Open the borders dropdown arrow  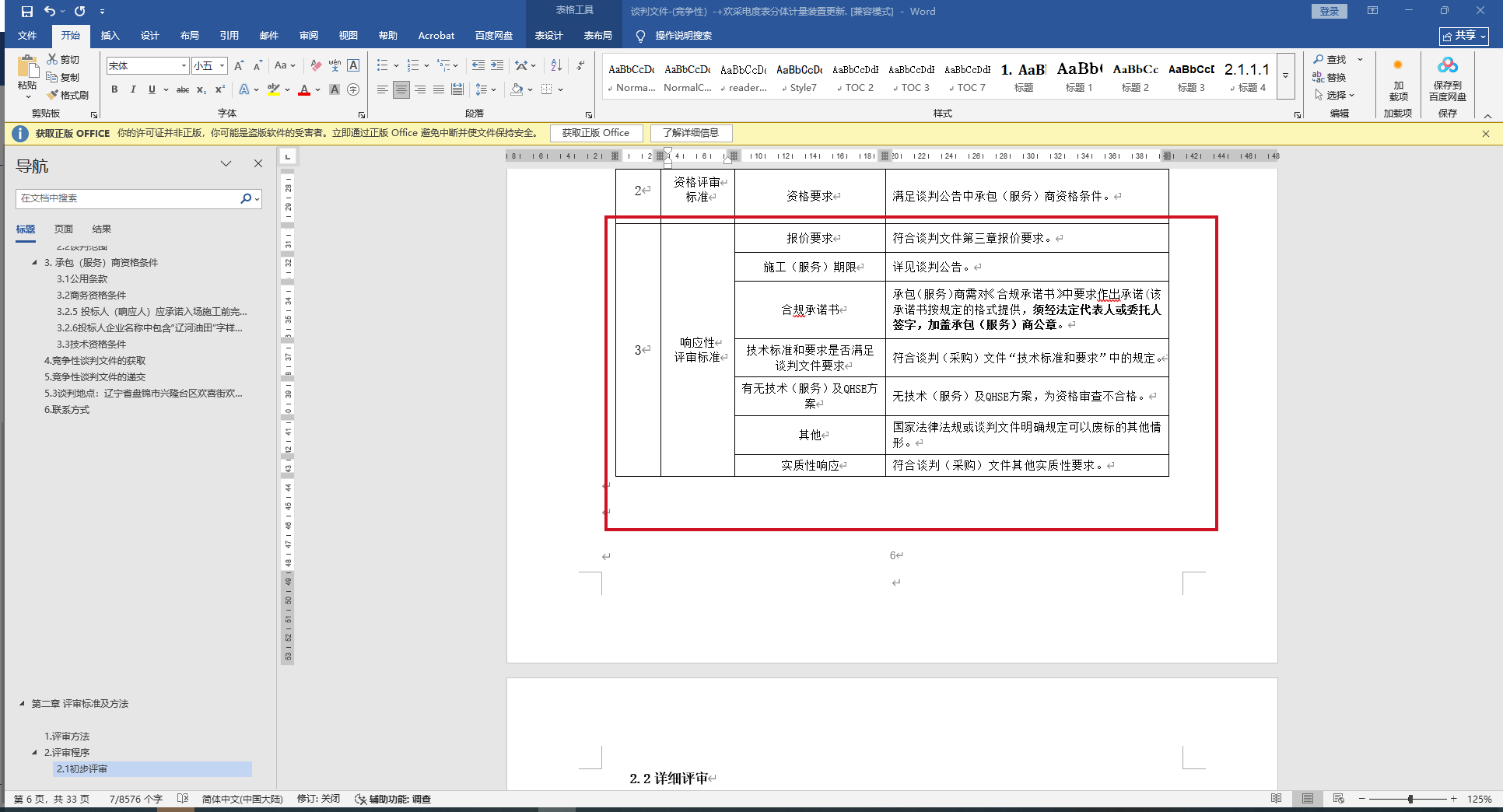pos(560,89)
